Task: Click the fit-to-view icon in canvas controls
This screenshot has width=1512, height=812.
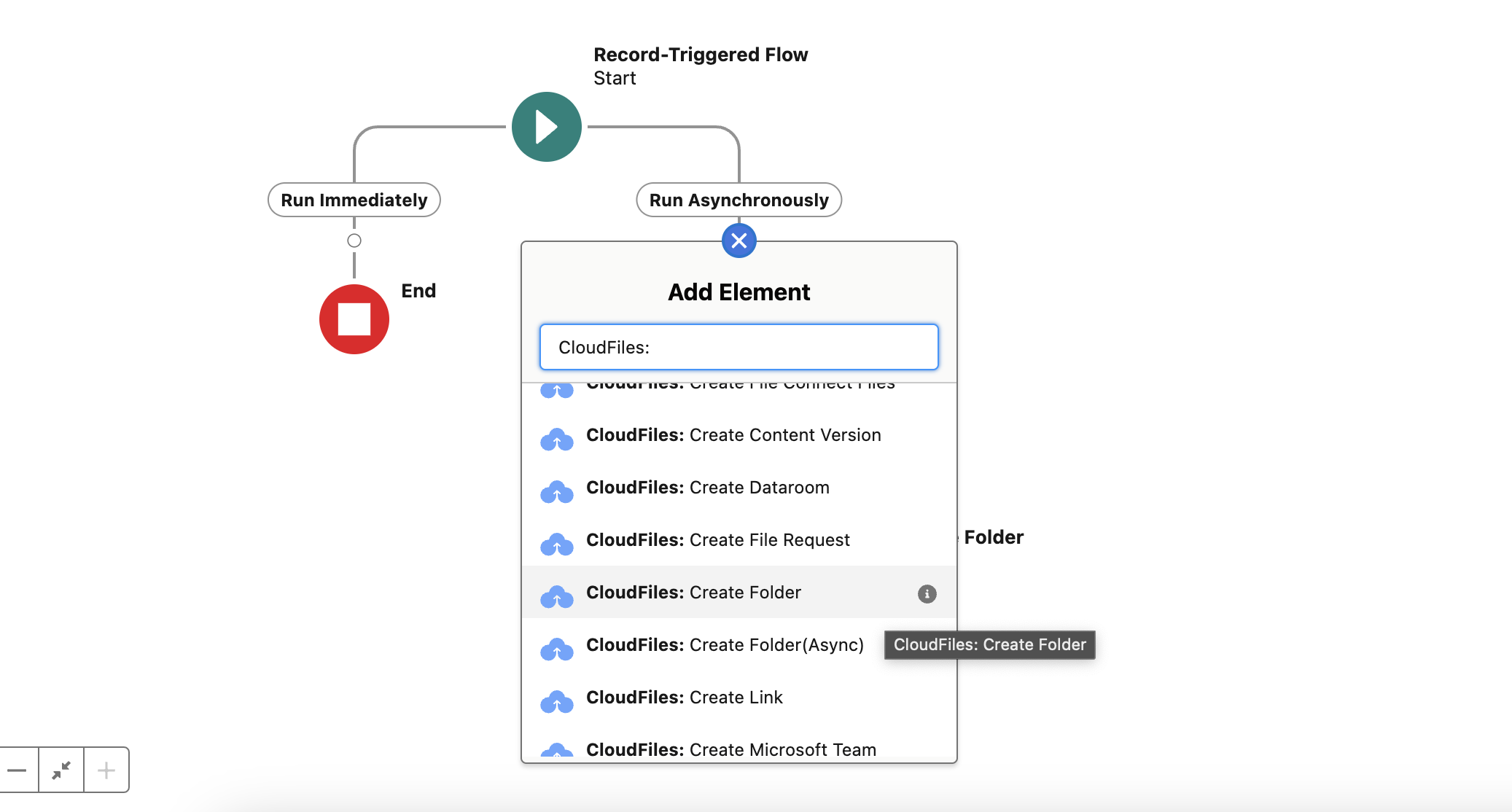Action: tap(62, 770)
